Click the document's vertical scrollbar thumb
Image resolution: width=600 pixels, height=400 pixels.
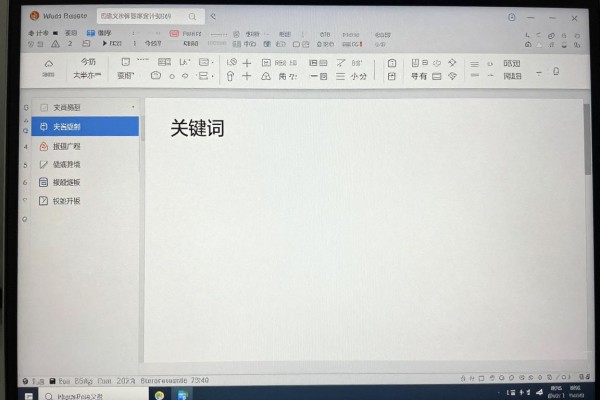point(587,139)
